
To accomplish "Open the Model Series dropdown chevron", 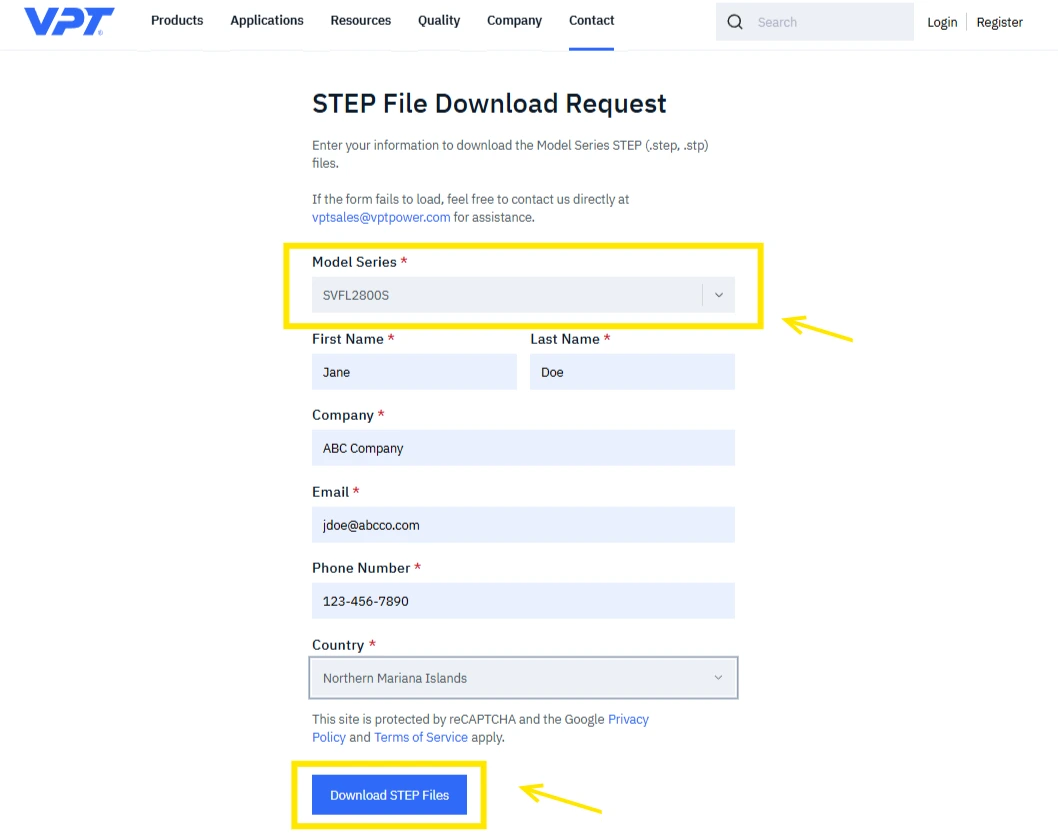I will 718,294.
